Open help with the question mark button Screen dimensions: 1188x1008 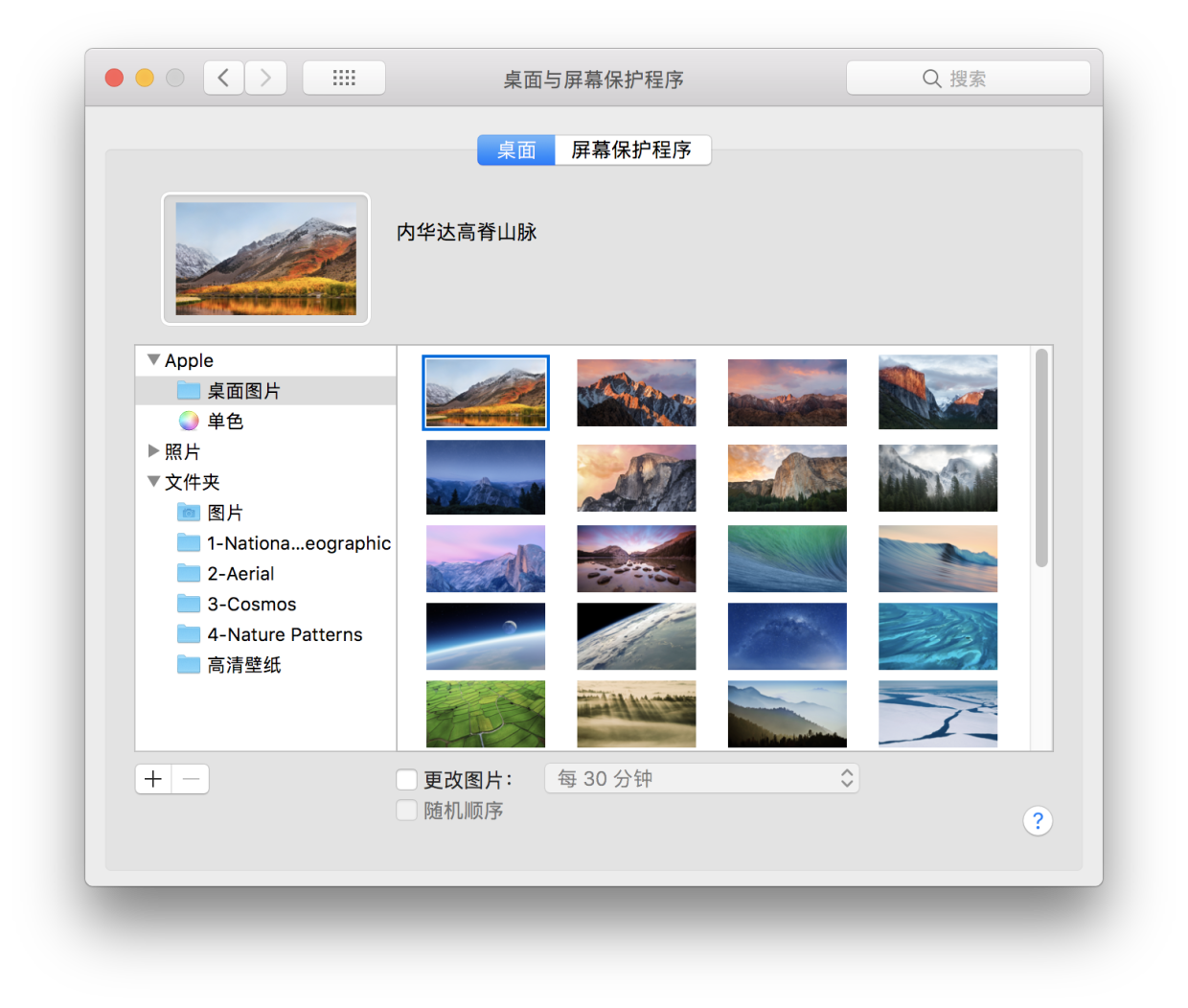(x=1038, y=821)
